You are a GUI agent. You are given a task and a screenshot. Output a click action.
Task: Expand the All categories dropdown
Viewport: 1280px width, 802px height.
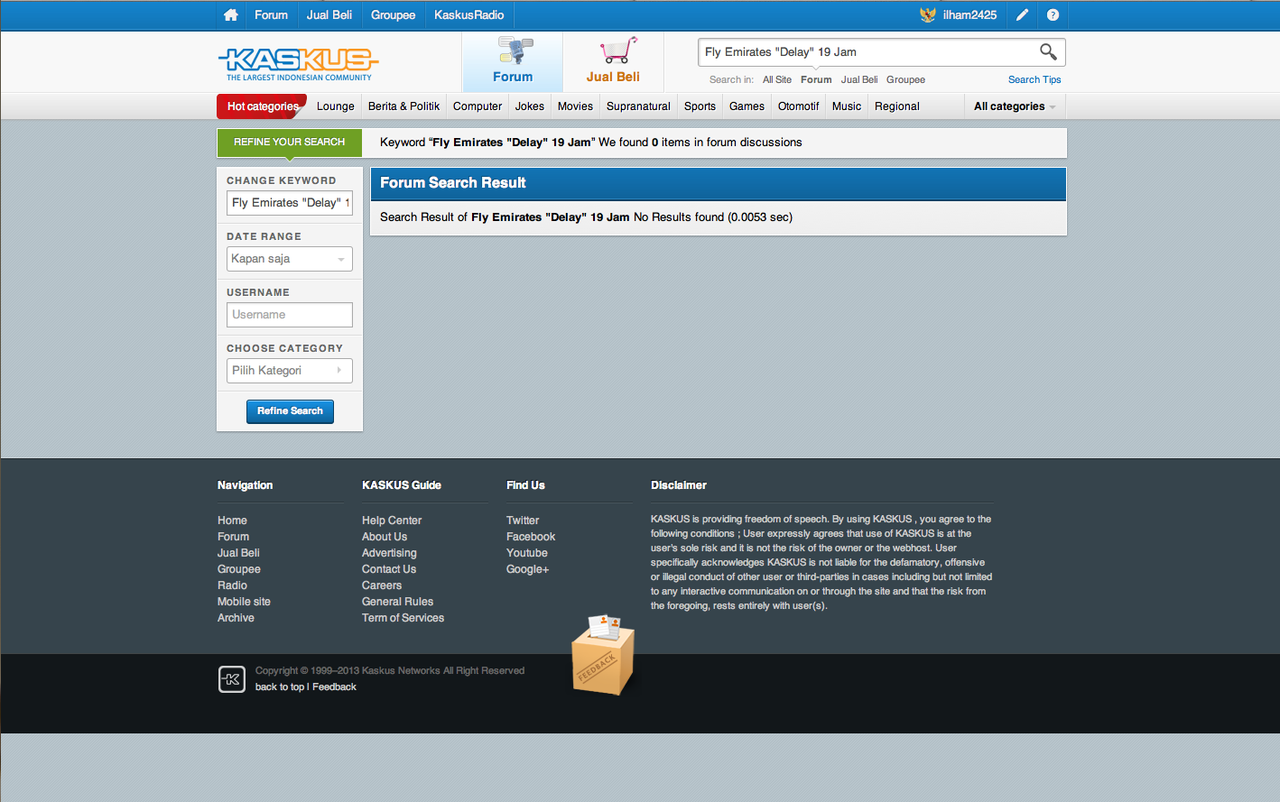pyautogui.click(x=1015, y=106)
